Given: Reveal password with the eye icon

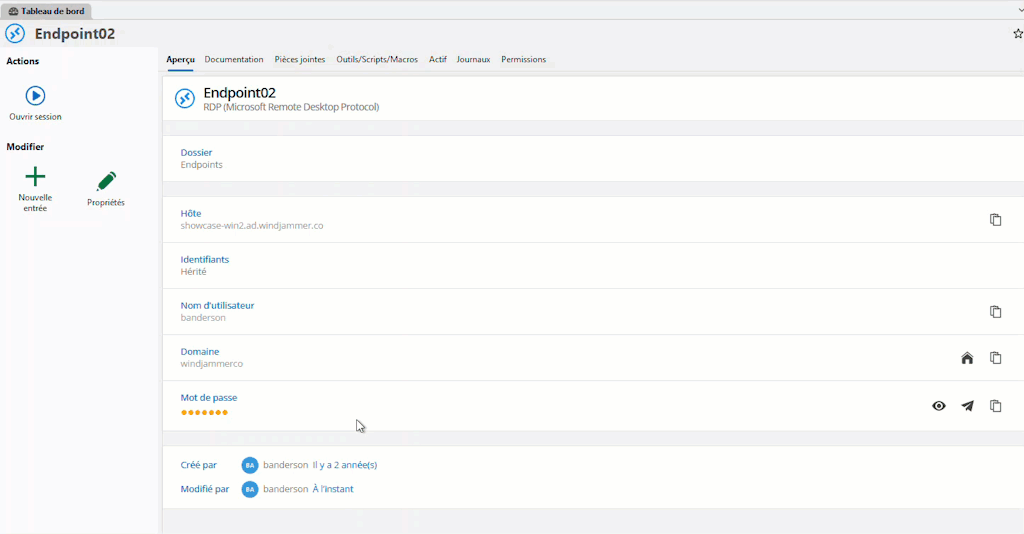Looking at the screenshot, I should (x=939, y=406).
